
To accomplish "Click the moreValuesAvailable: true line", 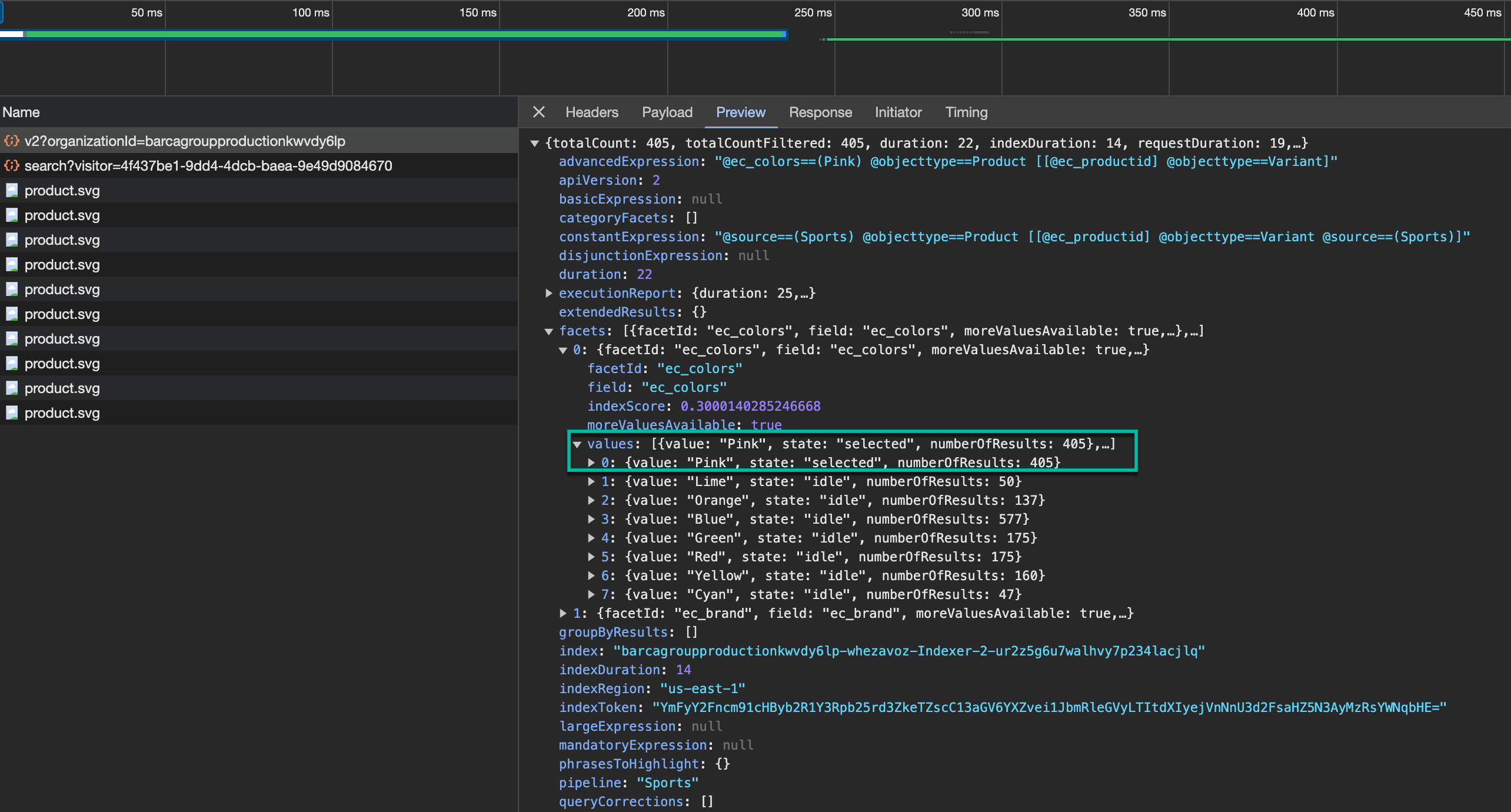I will click(x=684, y=425).
